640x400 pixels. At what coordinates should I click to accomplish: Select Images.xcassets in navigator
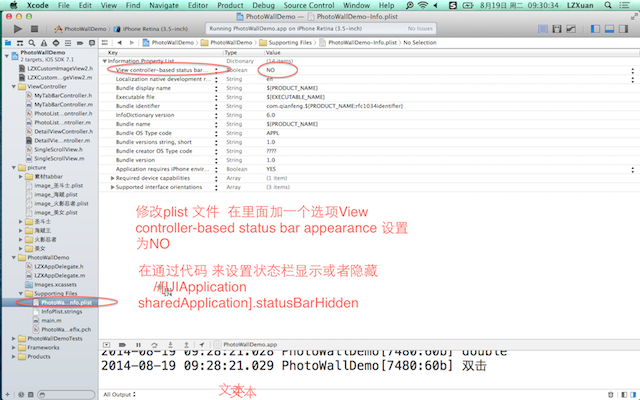[x=51, y=284]
